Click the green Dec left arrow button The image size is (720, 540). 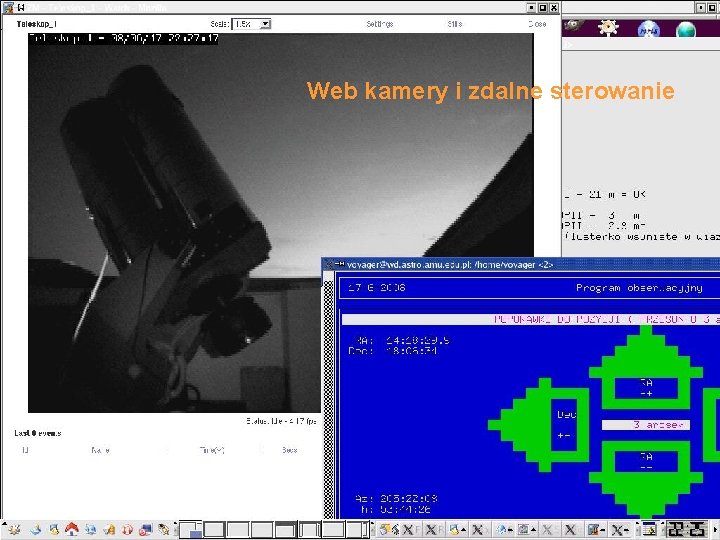pos(539,425)
